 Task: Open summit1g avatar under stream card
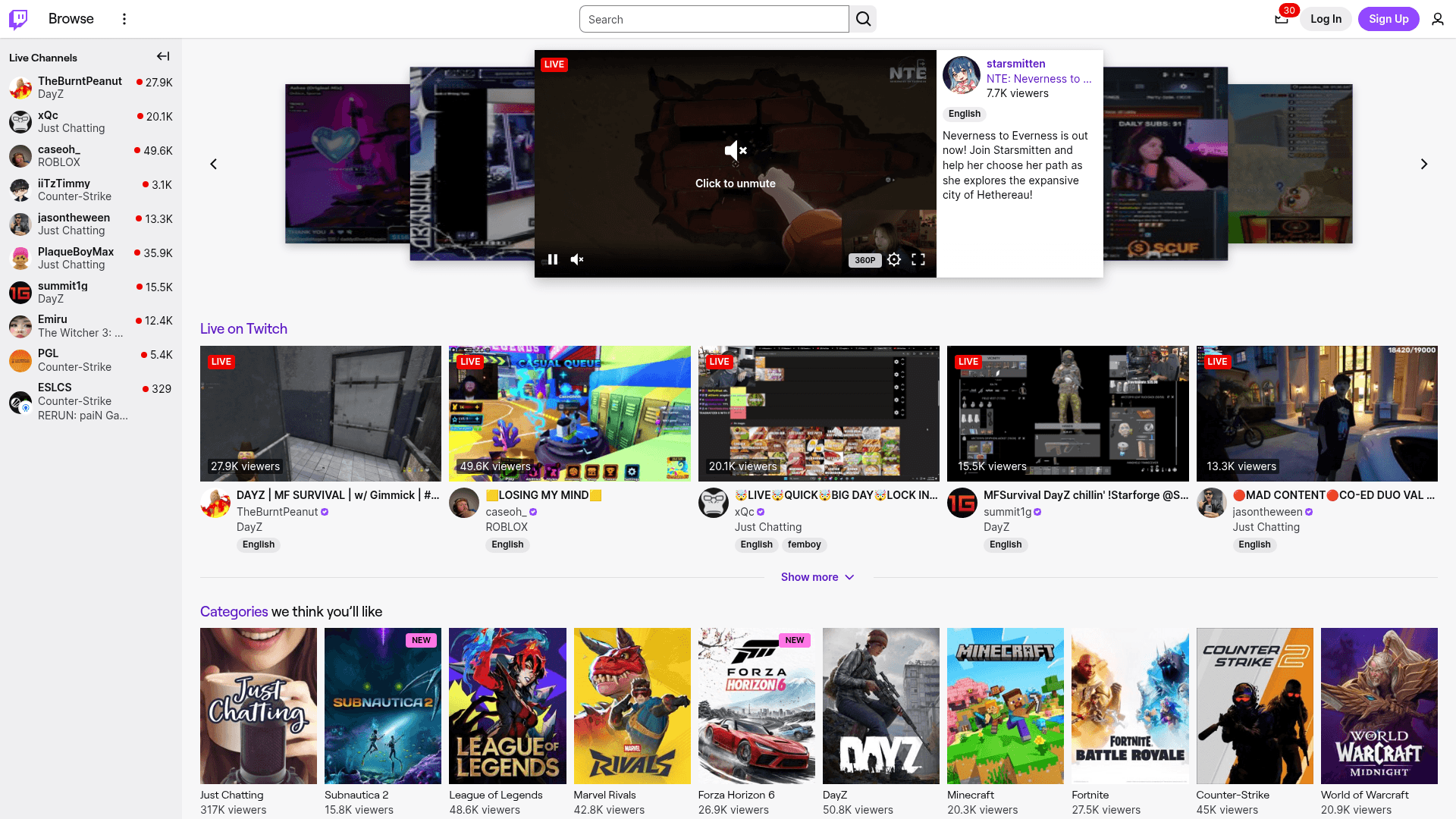coord(962,503)
